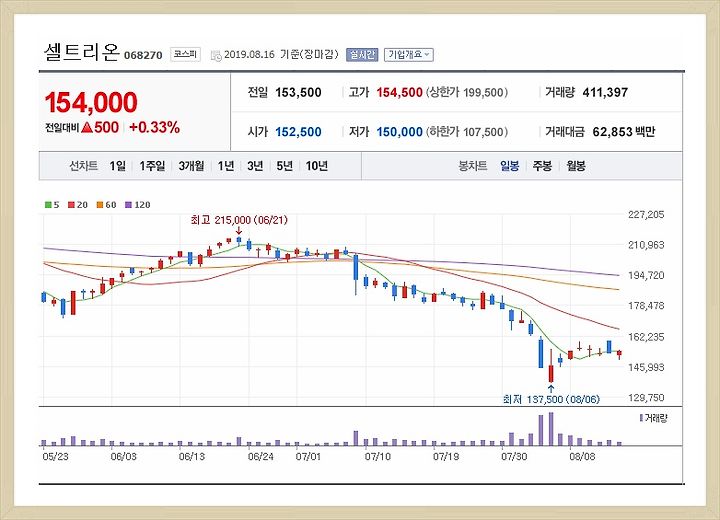Viewport: 720px width, 520px height.
Task: Click the 194,720 price axis label
Action: (x=646, y=275)
